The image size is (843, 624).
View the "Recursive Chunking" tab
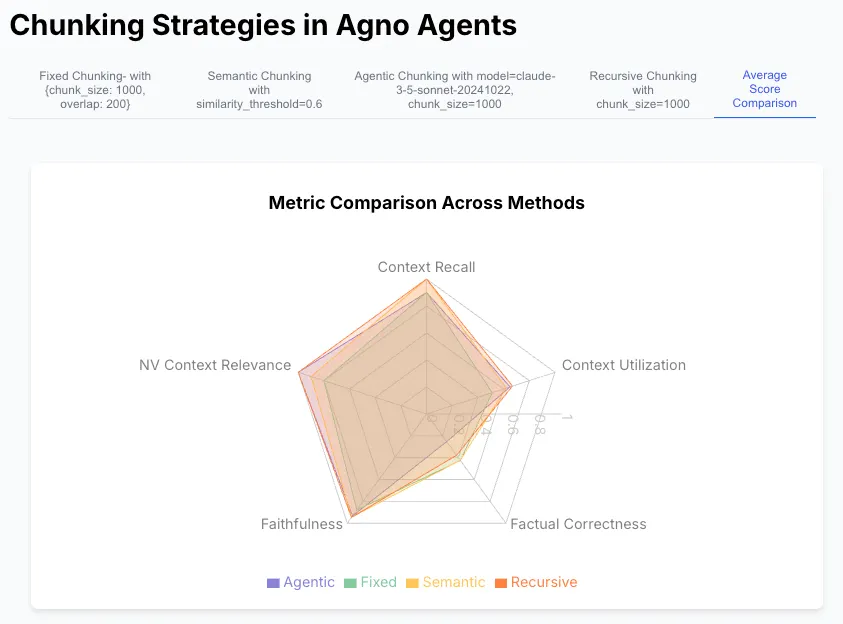642,89
